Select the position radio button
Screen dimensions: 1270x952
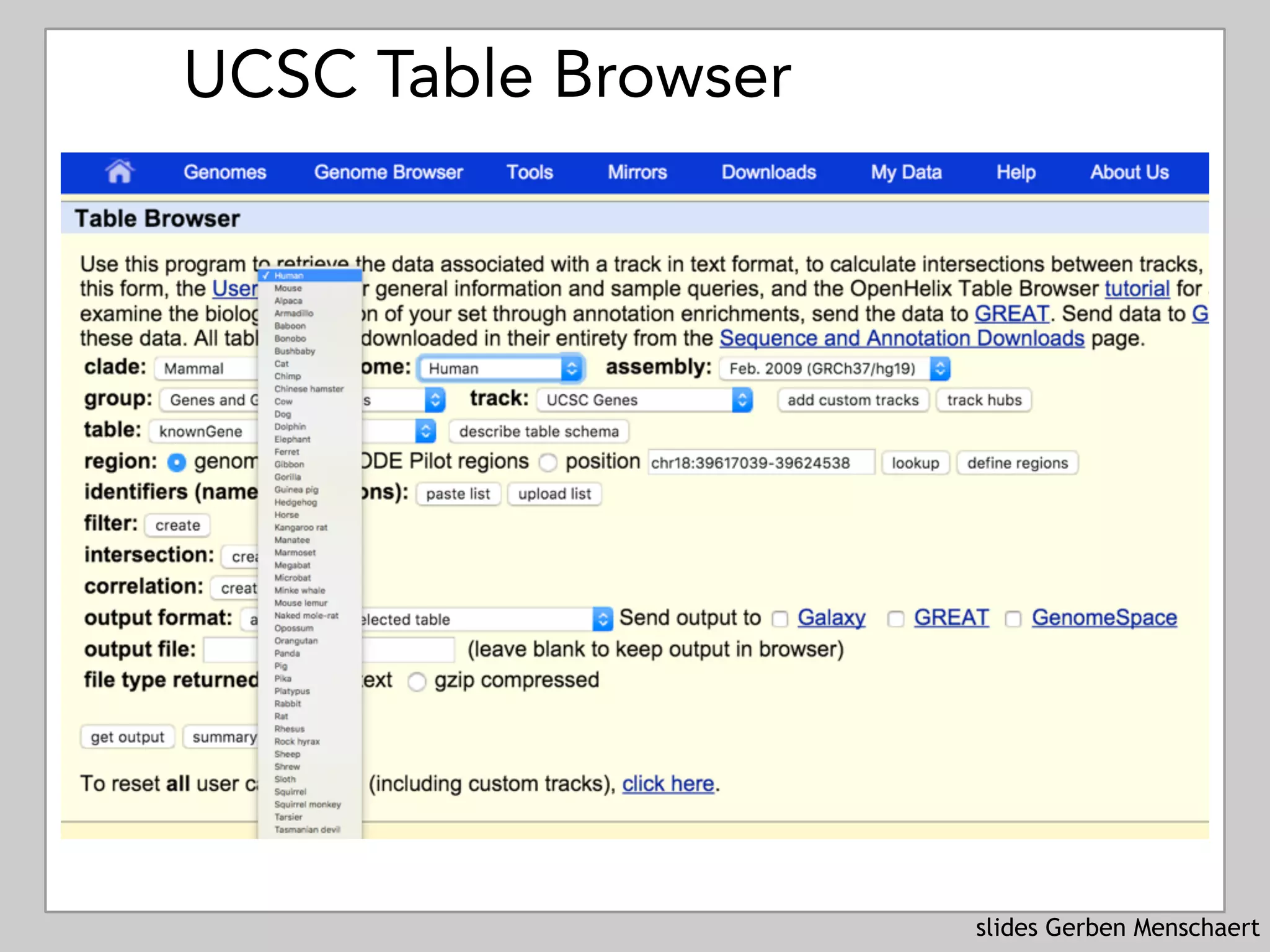tap(548, 462)
